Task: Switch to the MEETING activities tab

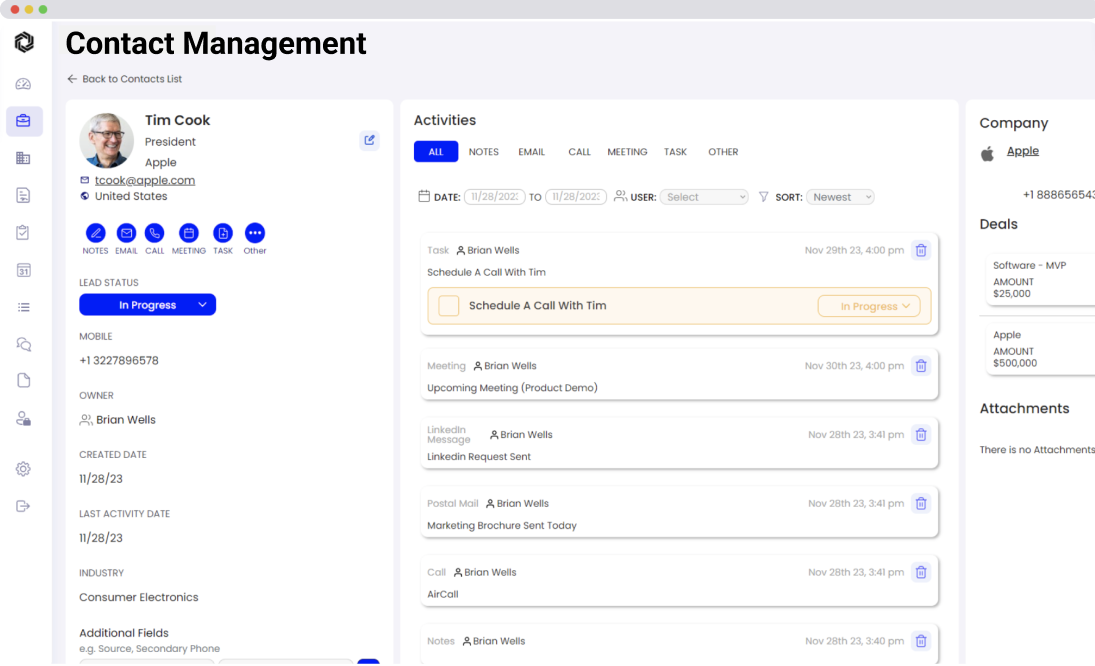Action: point(627,151)
